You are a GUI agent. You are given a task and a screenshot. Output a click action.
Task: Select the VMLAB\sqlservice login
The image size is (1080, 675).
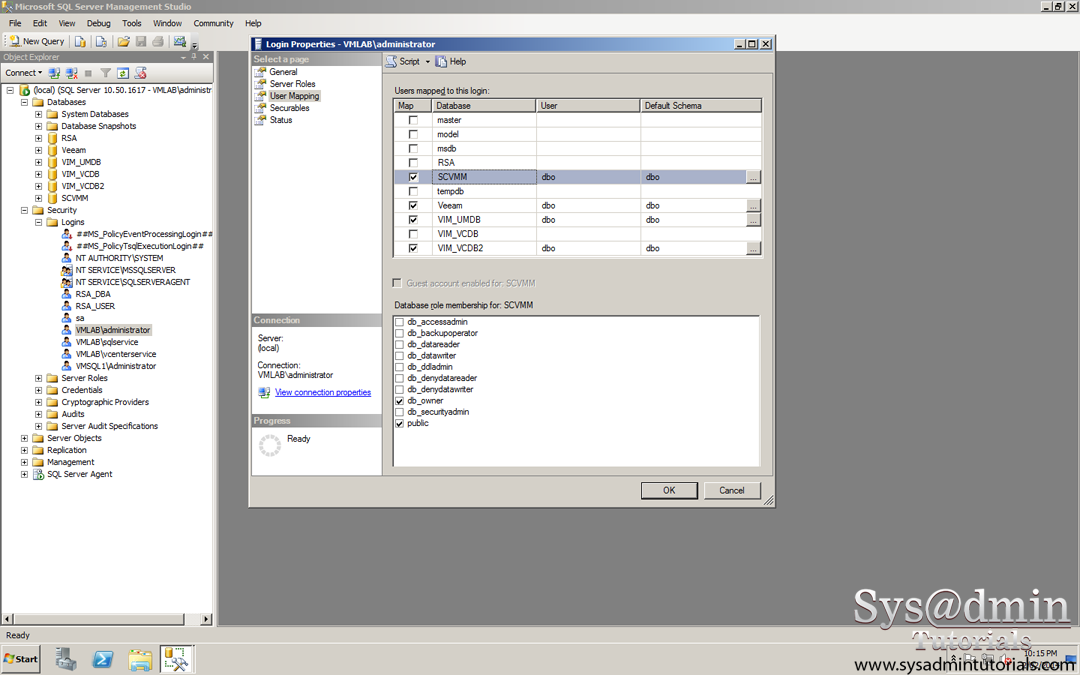(107, 342)
